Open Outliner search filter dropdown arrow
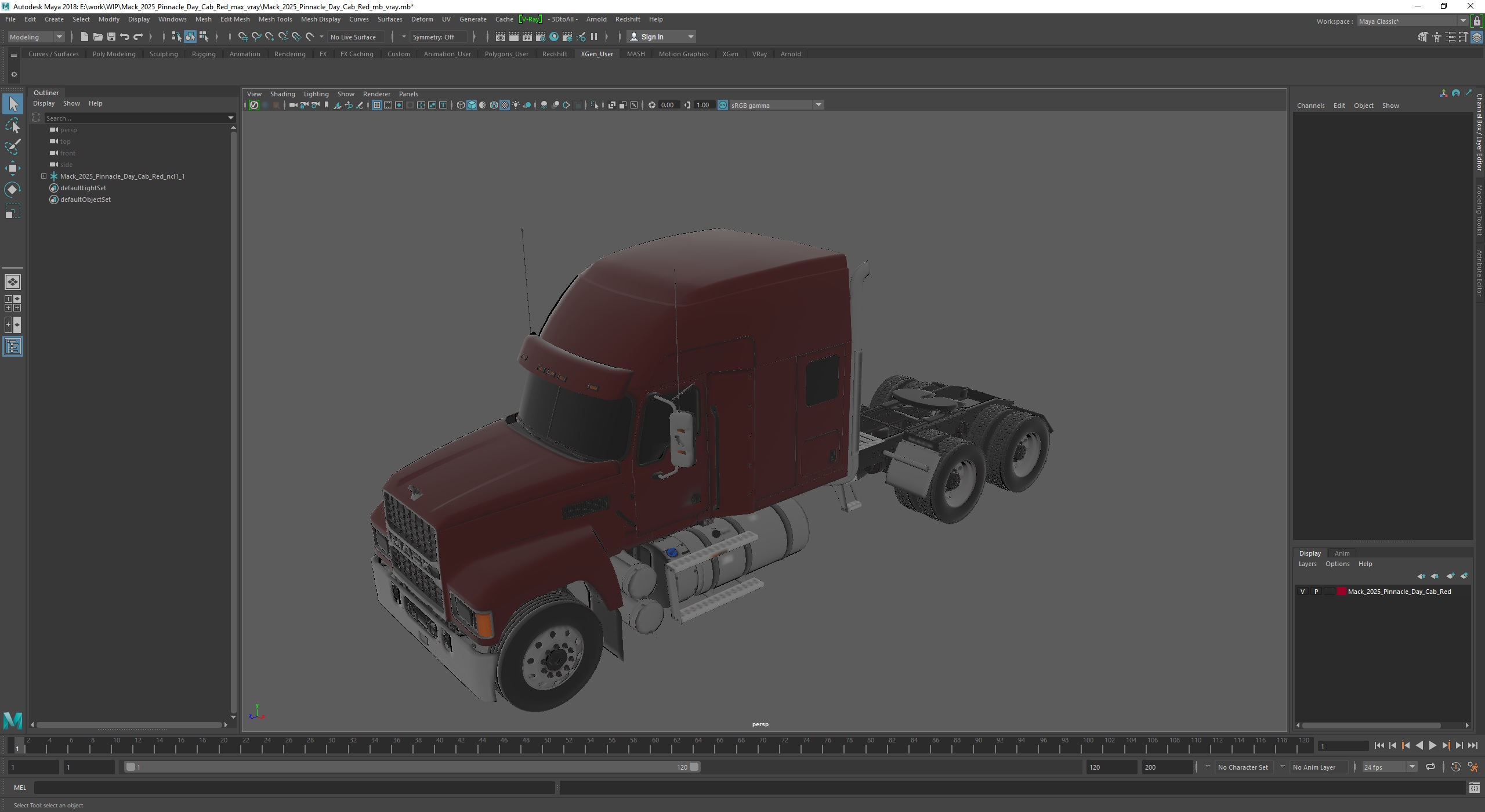The image size is (1485, 812). click(x=231, y=118)
